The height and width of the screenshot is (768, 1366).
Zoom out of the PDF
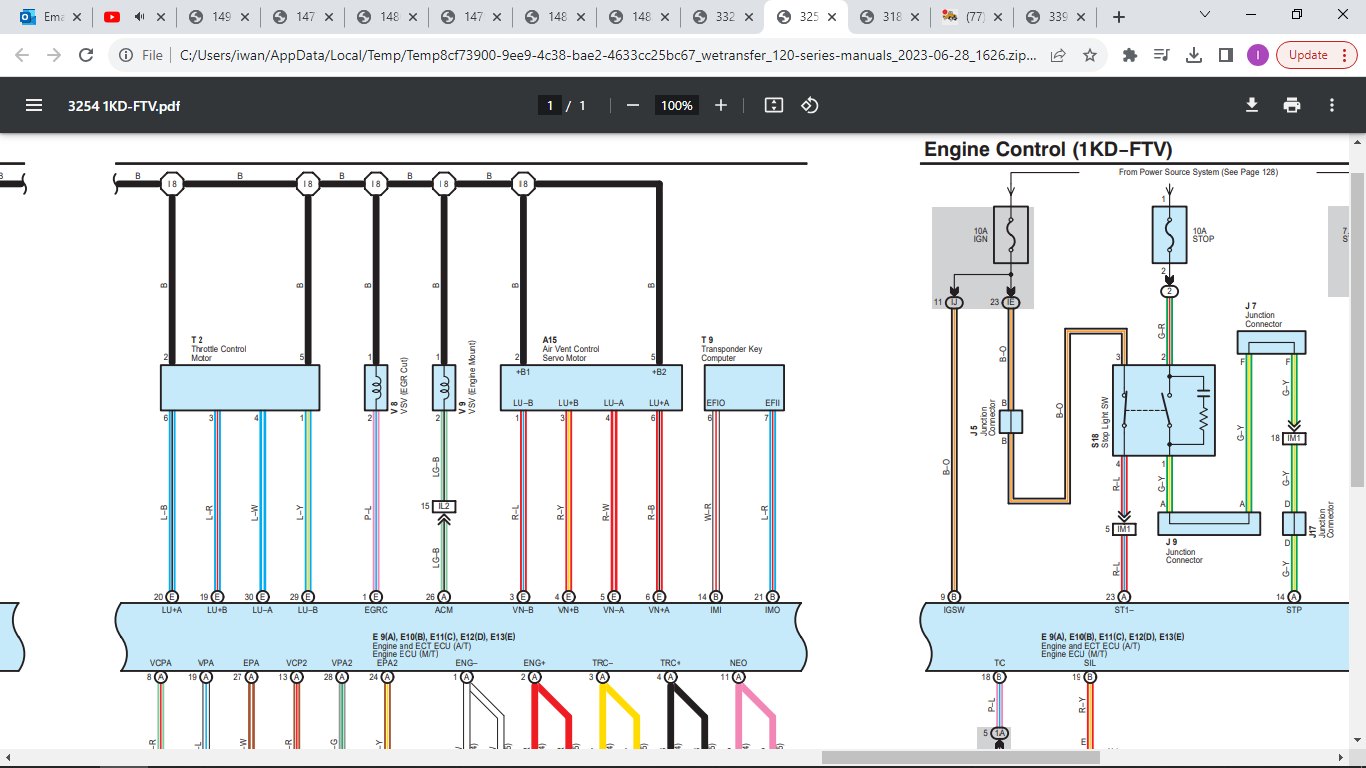632,105
